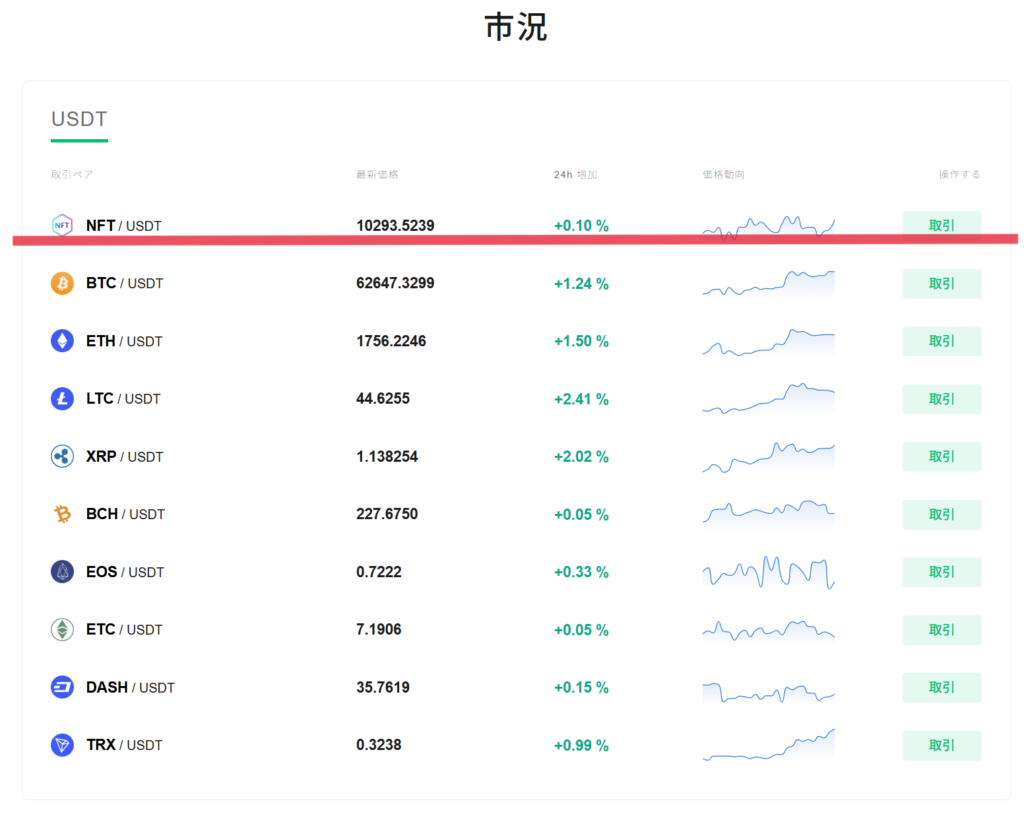The image size is (1024, 814).
Task: Click the price 35.7619
Action: (383, 687)
